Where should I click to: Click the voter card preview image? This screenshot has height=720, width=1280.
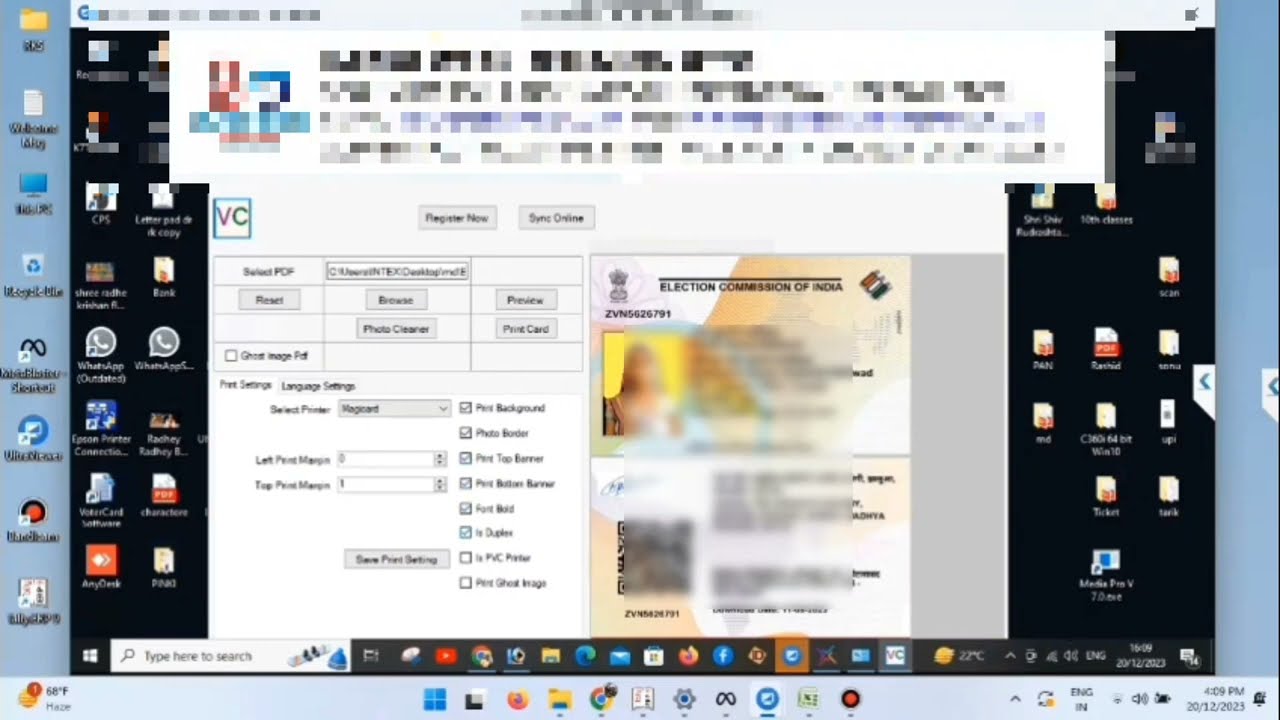point(750,446)
